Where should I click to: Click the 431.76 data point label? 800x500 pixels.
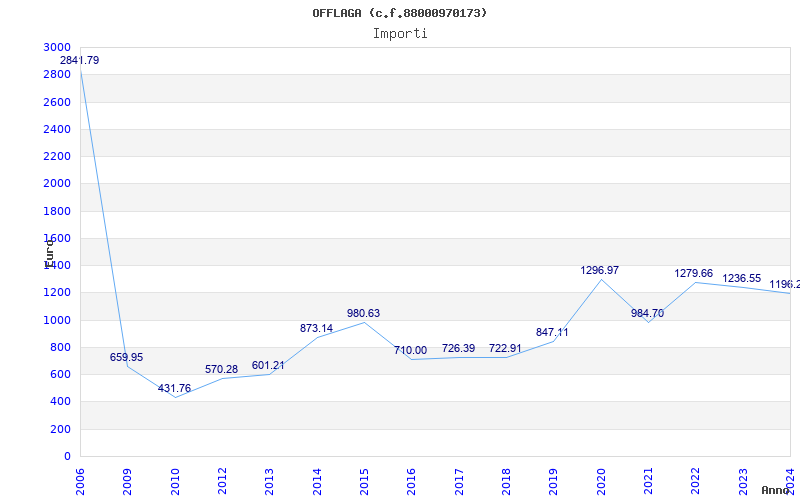click(174, 388)
